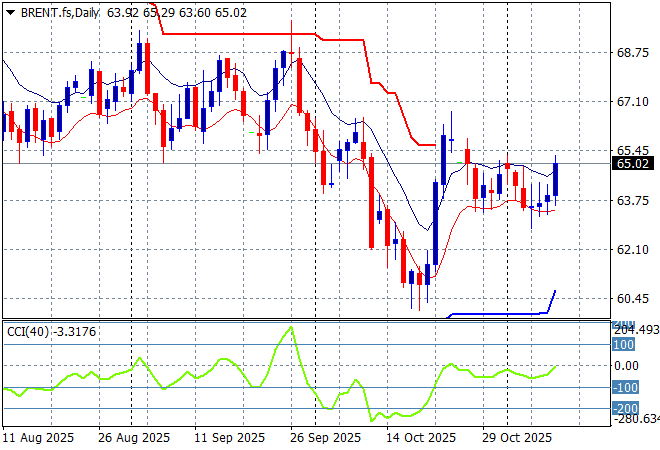Select the CCI 100 level marker
660x450 pixels.
coord(624,345)
